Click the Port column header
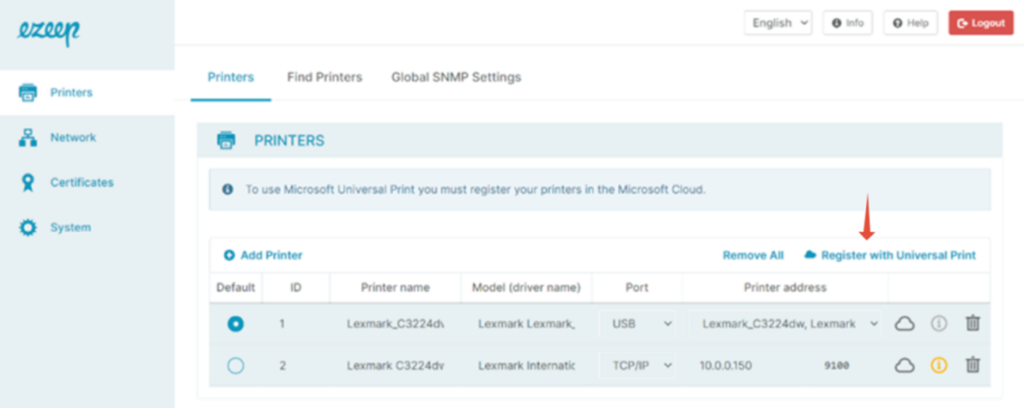Image resolution: width=1024 pixels, height=408 pixels. tap(637, 287)
